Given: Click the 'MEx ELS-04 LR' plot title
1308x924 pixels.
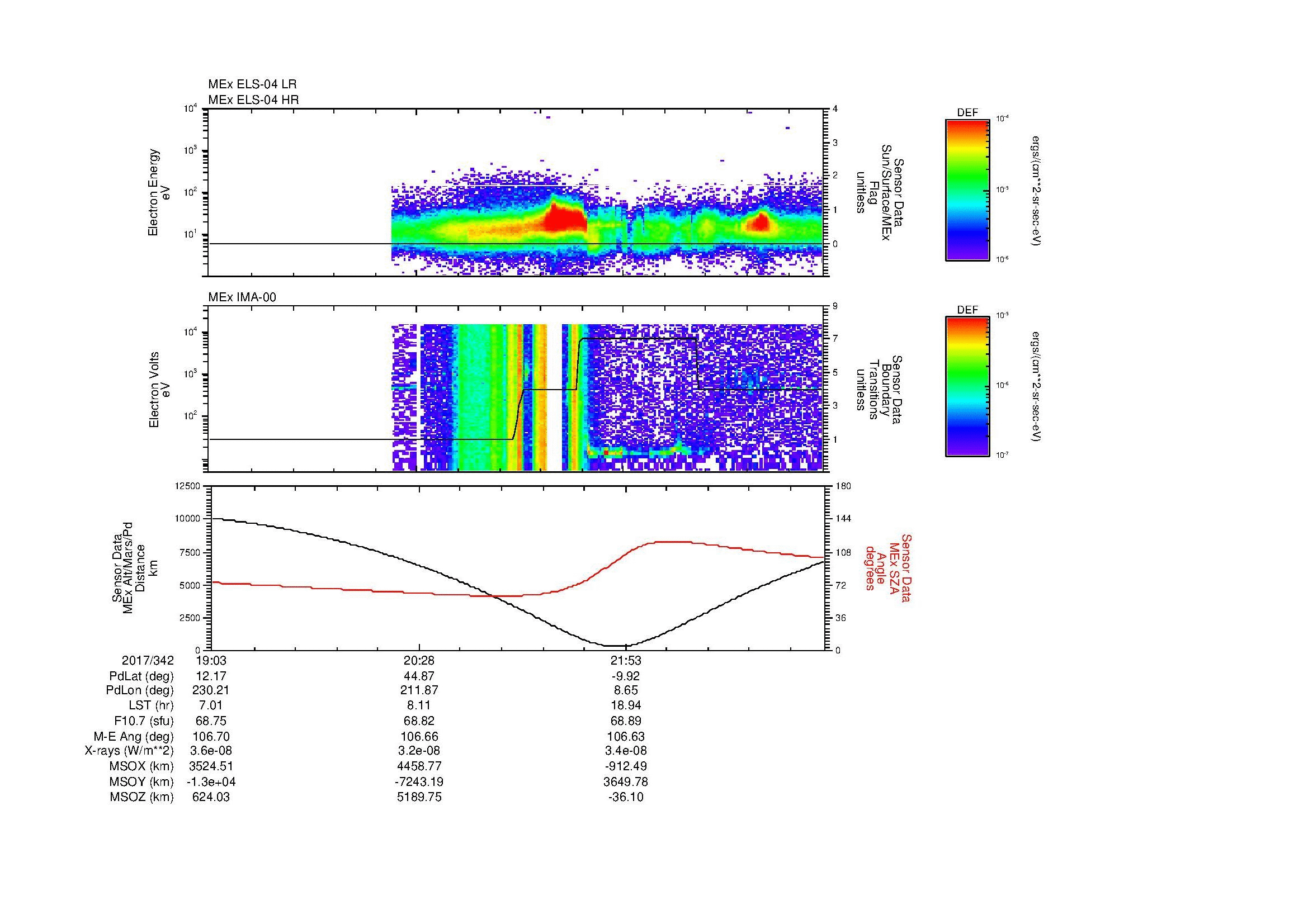Looking at the screenshot, I should pos(252,84).
